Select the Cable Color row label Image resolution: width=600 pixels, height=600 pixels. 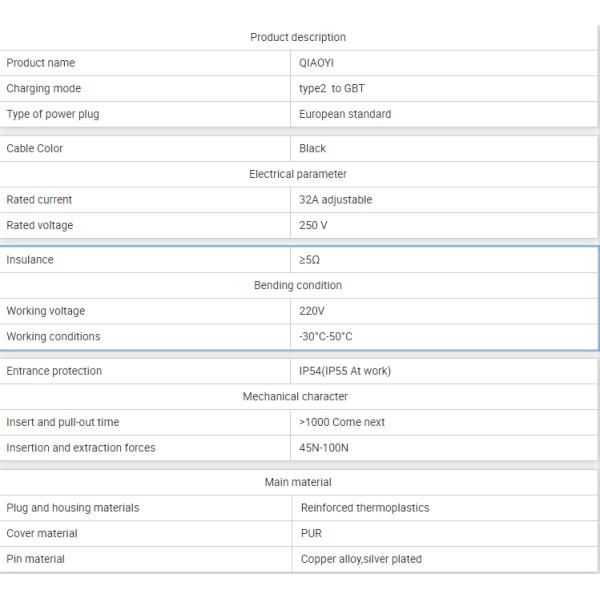tap(34, 149)
